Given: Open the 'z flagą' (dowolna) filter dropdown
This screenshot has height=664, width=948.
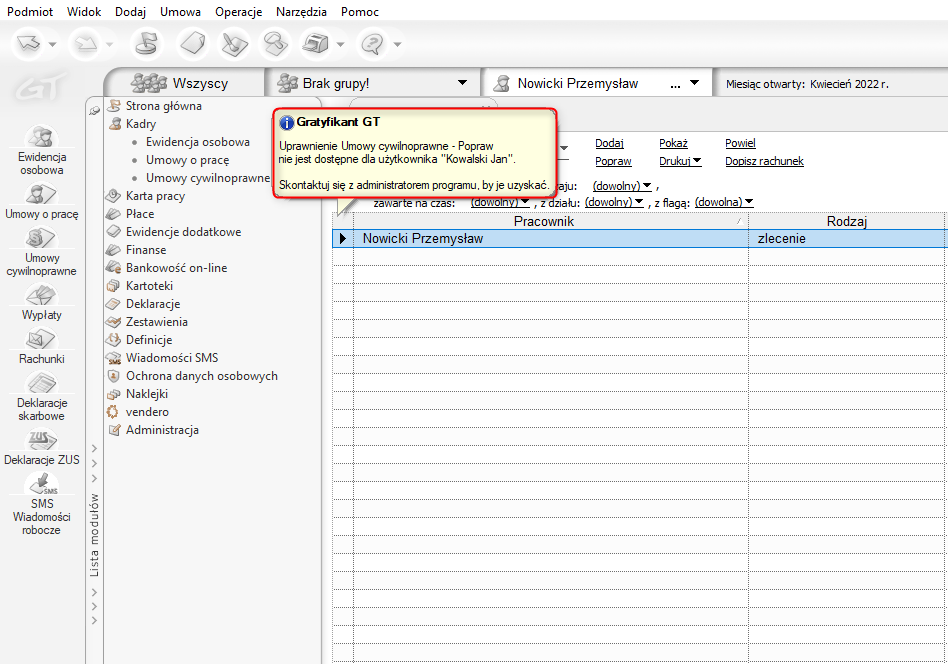Looking at the screenshot, I should pos(724,202).
